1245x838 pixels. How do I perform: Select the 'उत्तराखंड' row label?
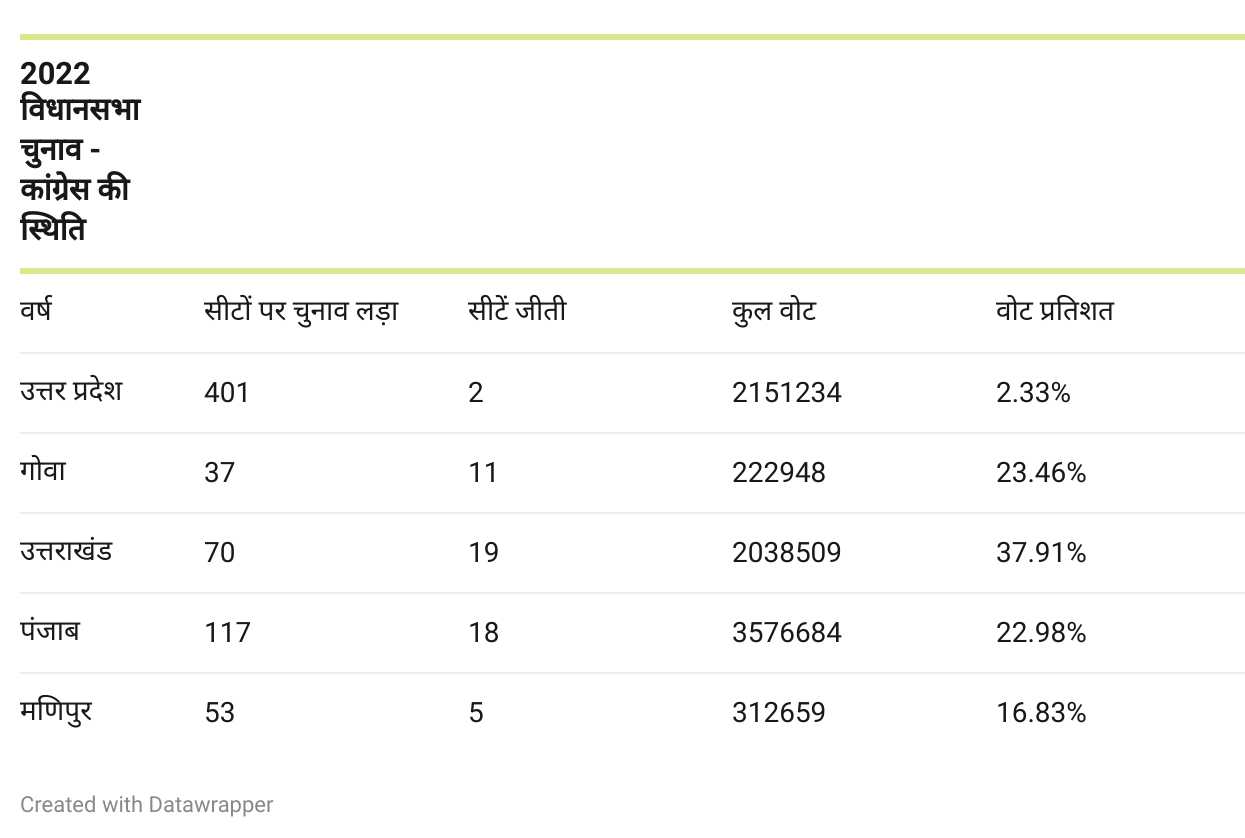[x=66, y=551]
